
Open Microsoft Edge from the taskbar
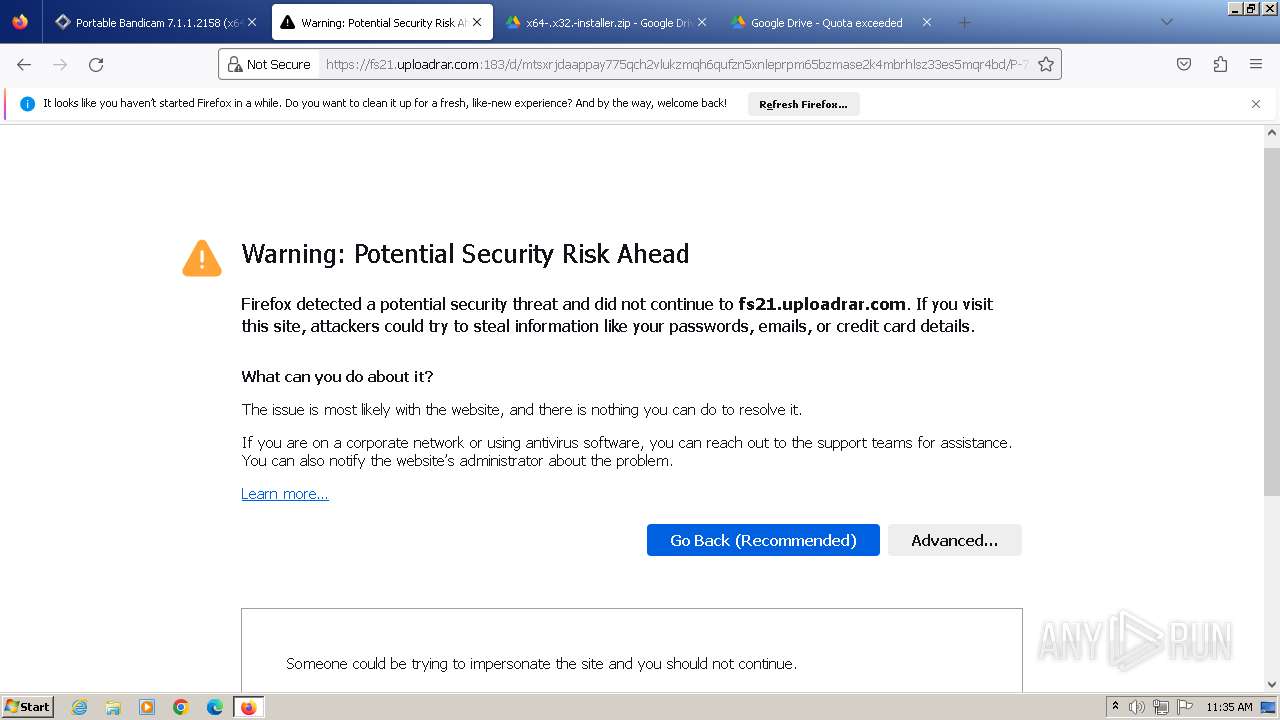[x=214, y=707]
